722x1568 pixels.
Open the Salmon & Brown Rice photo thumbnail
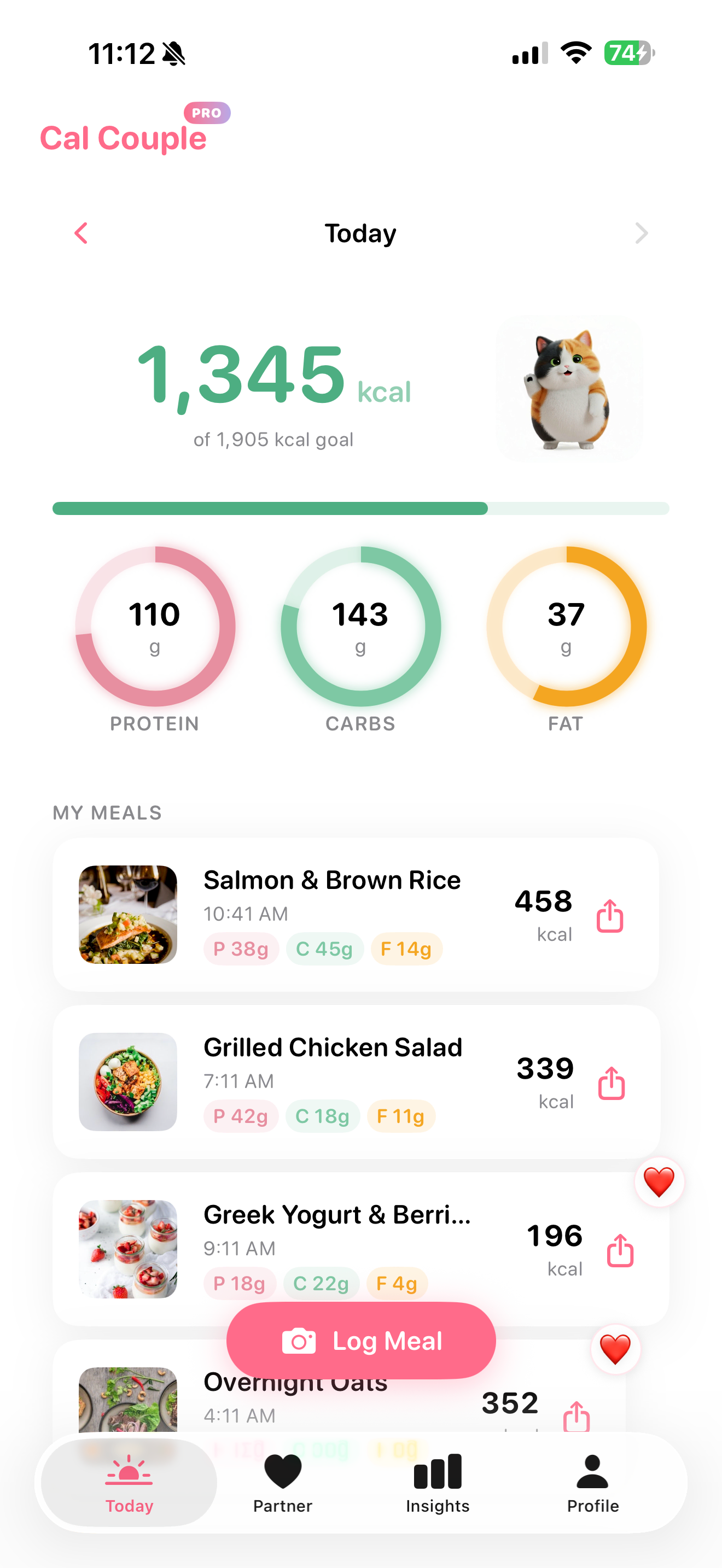click(x=128, y=914)
